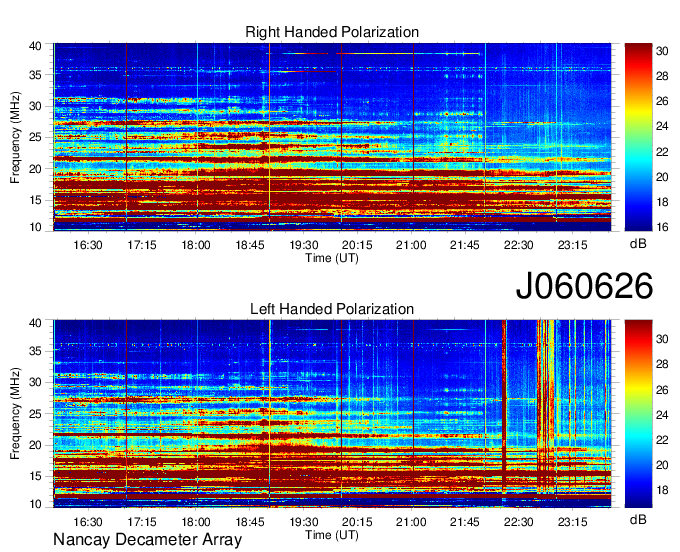Click the 15 MHz frequency tick of Left Handed plot
Viewport: 680px width, 552px height.
[x=36, y=477]
